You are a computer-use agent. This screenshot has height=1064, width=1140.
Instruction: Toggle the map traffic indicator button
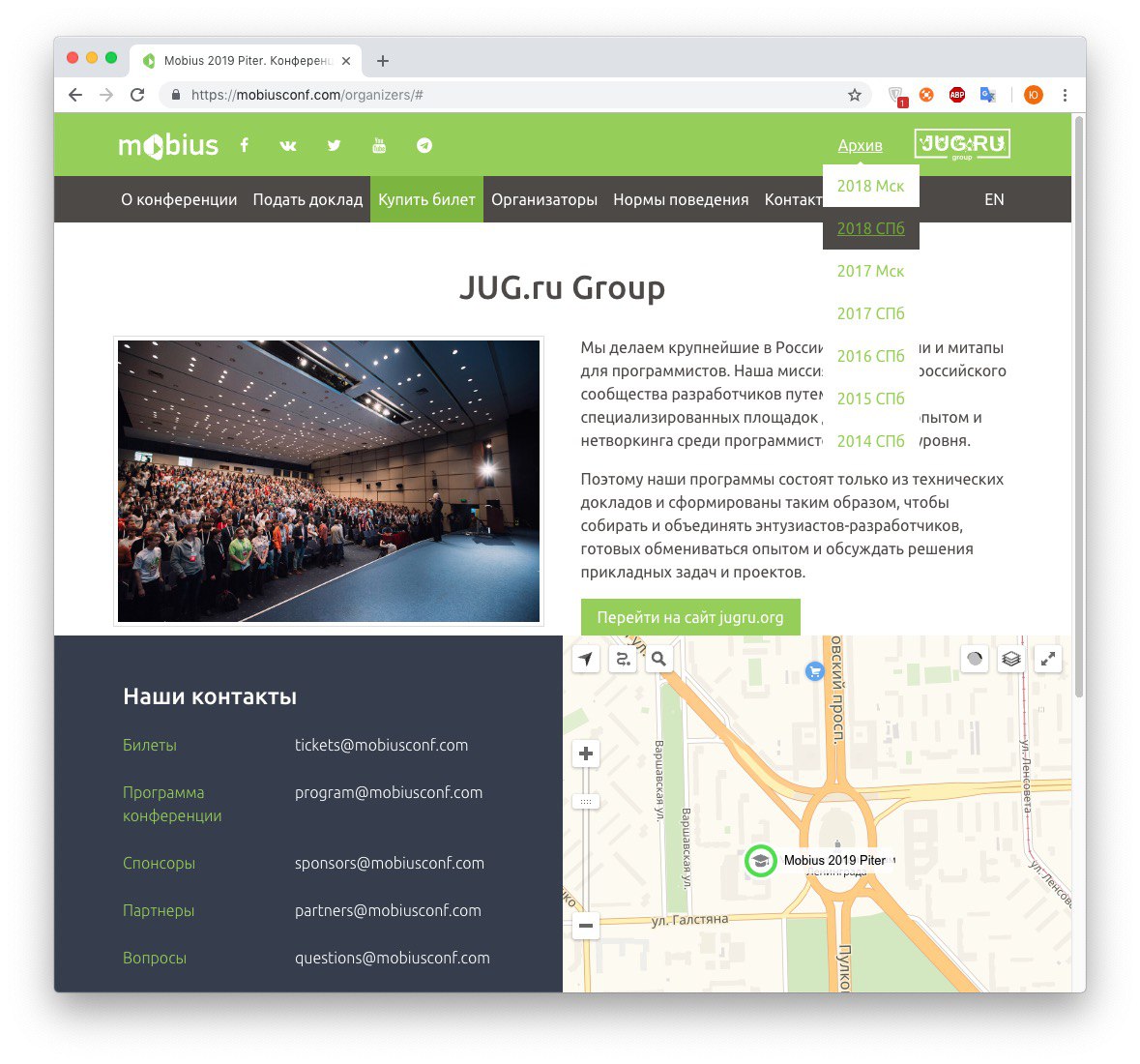(975, 659)
